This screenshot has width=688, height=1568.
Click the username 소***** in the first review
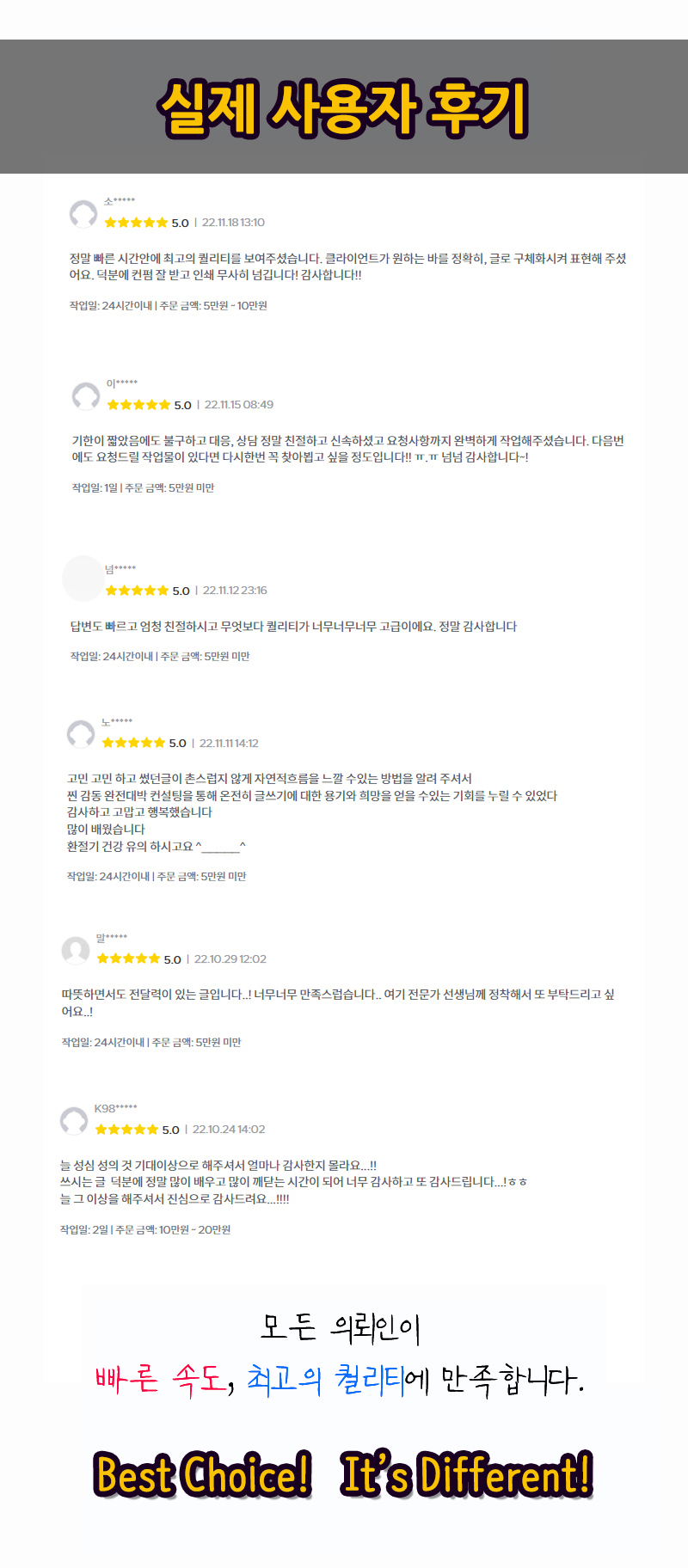(x=120, y=201)
